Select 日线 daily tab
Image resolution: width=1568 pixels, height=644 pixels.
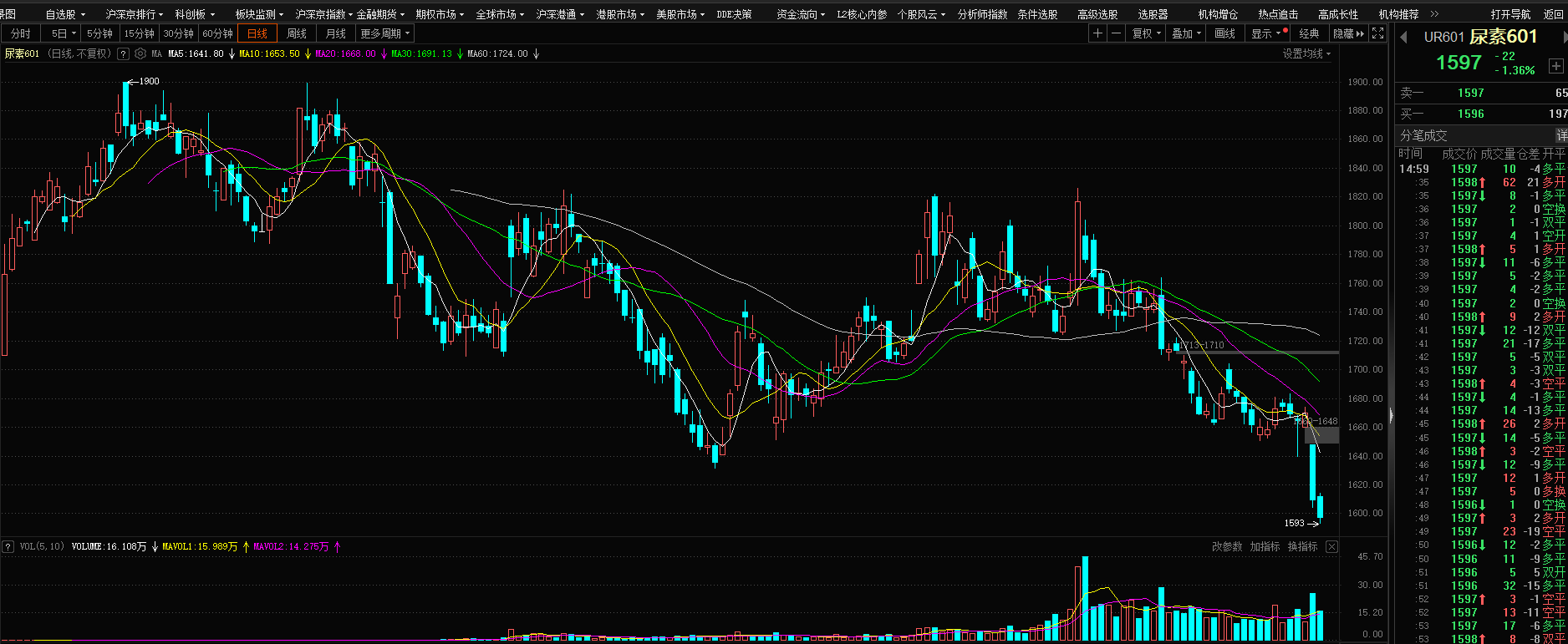tap(257, 33)
